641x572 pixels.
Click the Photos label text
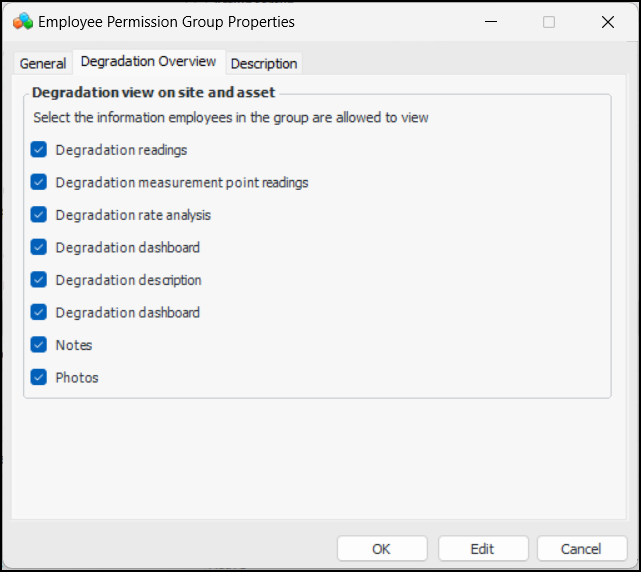coord(77,377)
